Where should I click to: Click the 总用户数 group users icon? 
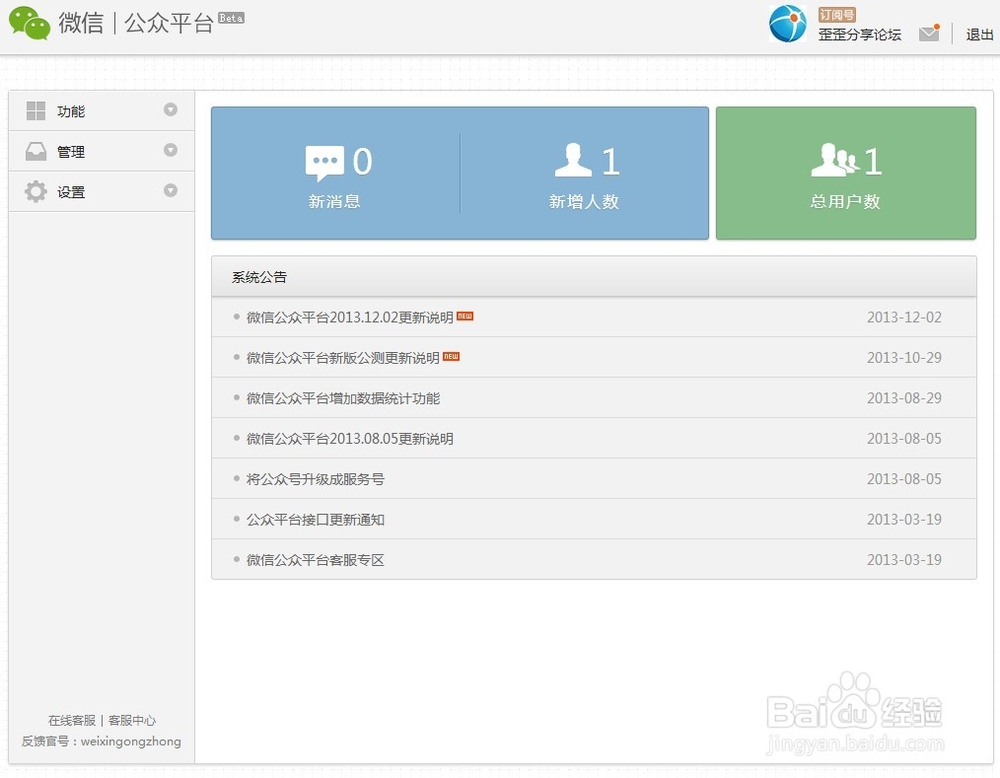835,160
